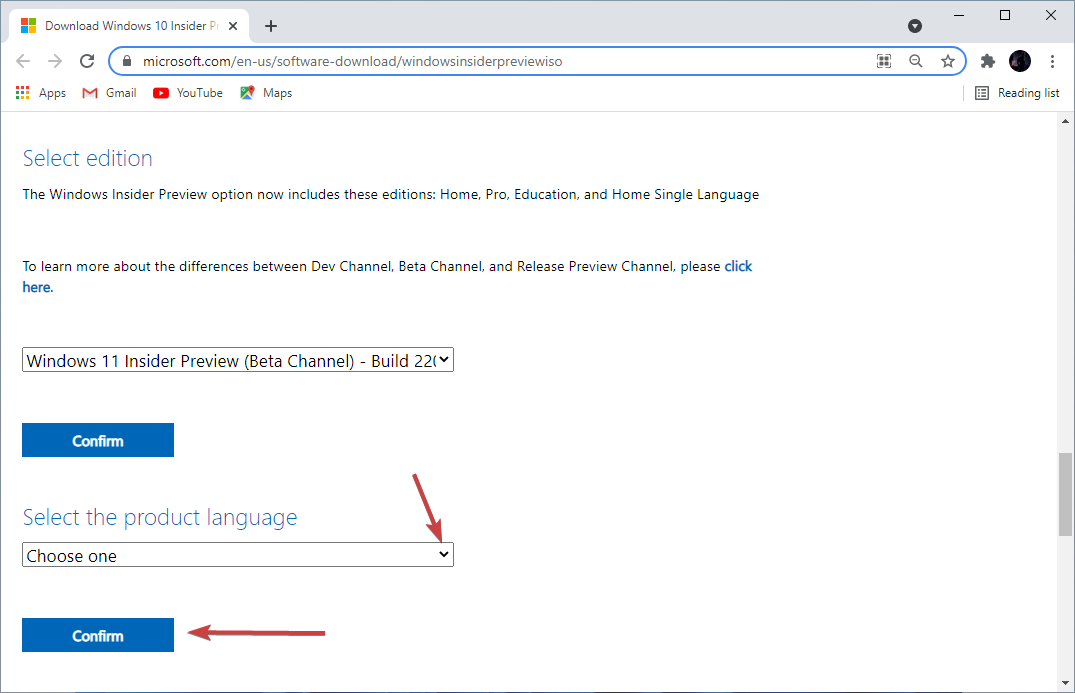1075x693 pixels.
Task: Open a new tab with plus button
Action: (271, 26)
